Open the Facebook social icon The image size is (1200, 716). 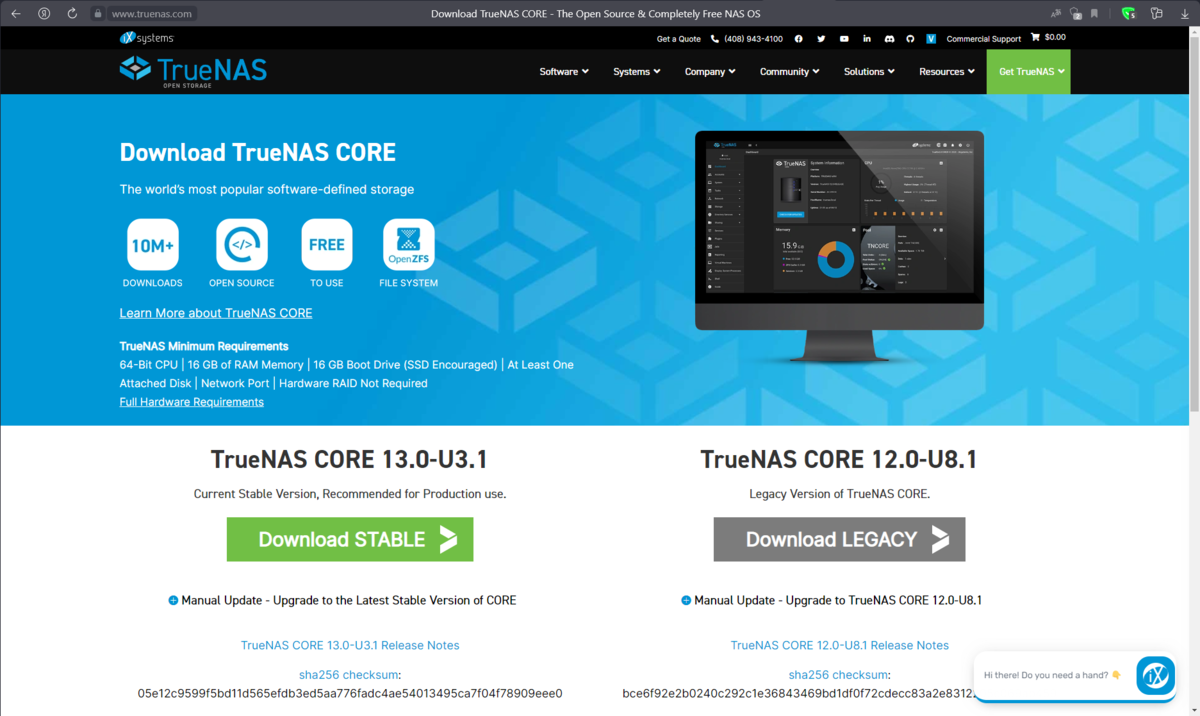pos(798,39)
